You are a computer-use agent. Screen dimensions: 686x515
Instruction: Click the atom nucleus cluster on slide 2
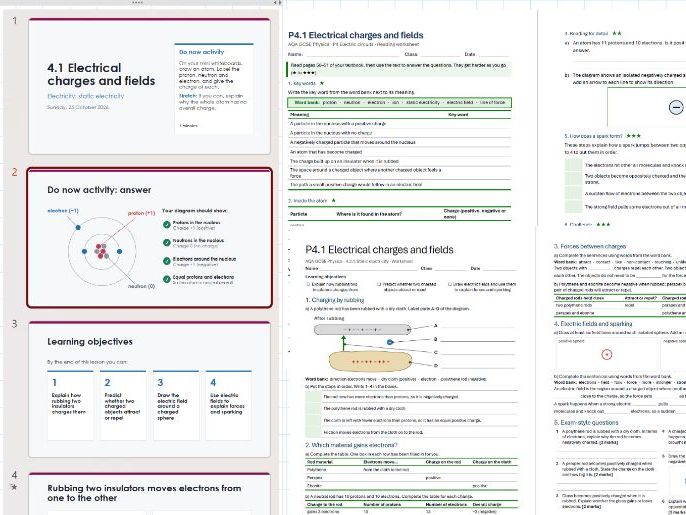pos(102,251)
